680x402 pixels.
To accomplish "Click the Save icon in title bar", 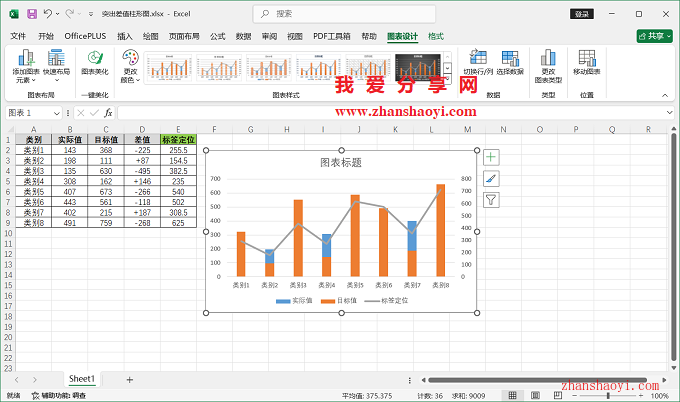I will [x=32, y=14].
